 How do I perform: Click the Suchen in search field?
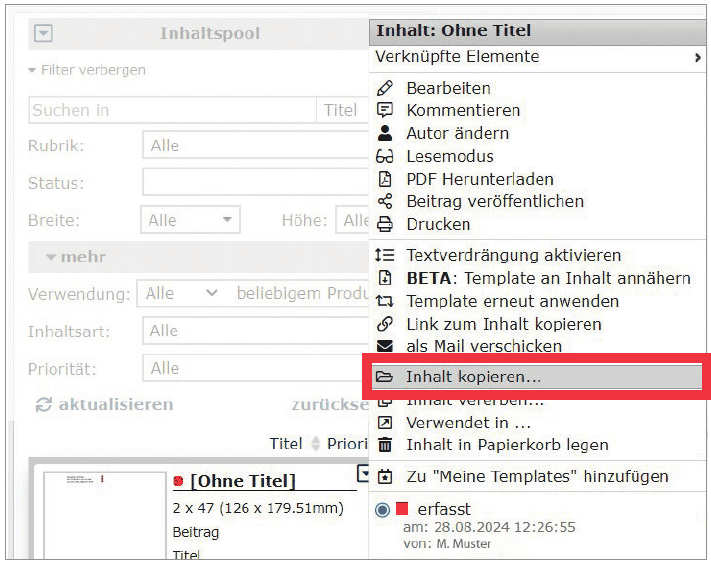tap(173, 110)
